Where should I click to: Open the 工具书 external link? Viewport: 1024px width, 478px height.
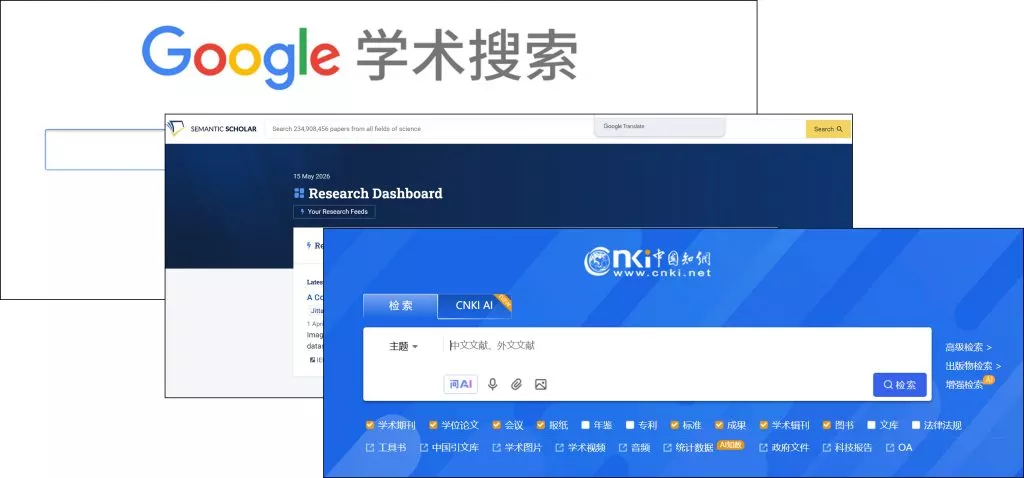click(x=386, y=448)
